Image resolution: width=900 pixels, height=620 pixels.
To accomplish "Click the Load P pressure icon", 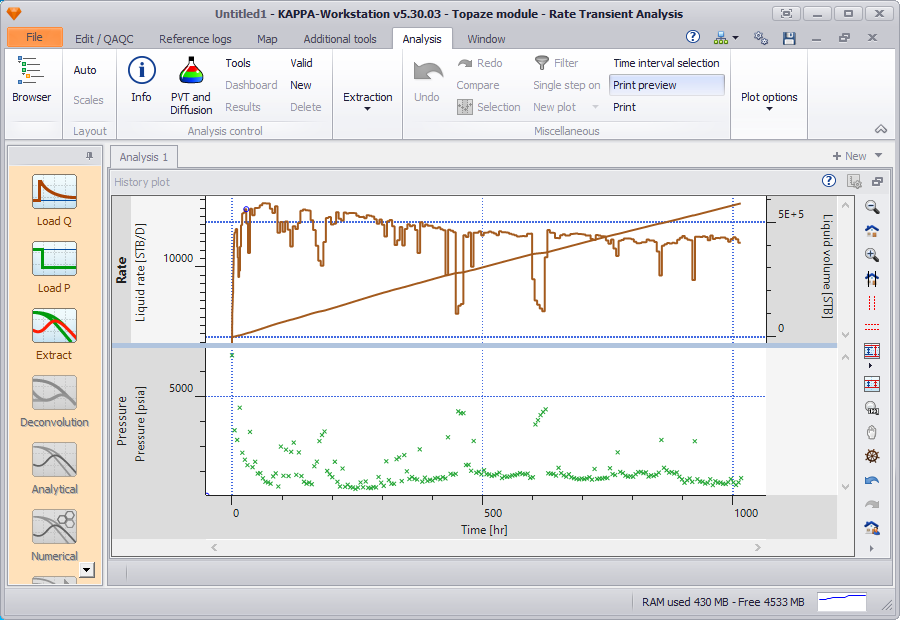I will [x=55, y=259].
